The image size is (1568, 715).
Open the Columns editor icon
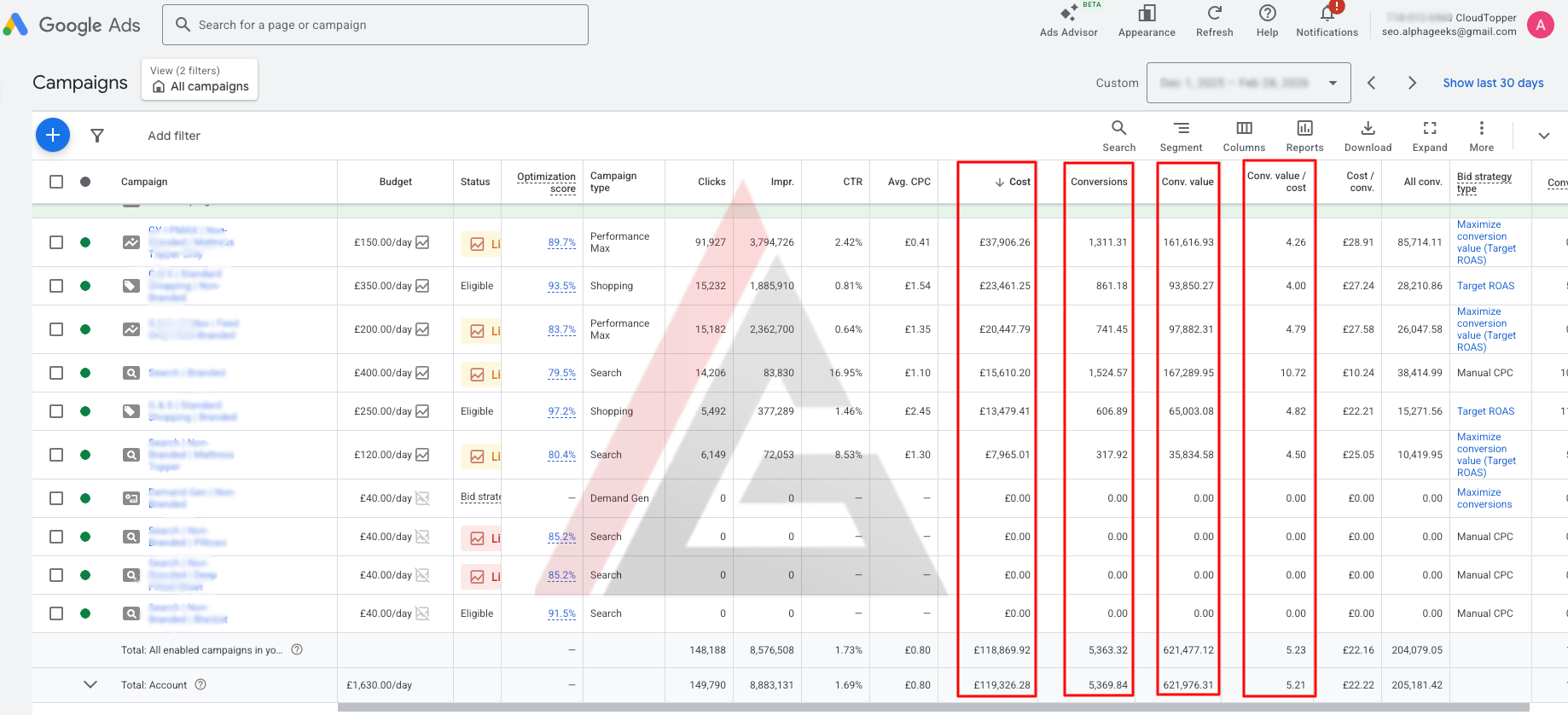click(x=1244, y=129)
